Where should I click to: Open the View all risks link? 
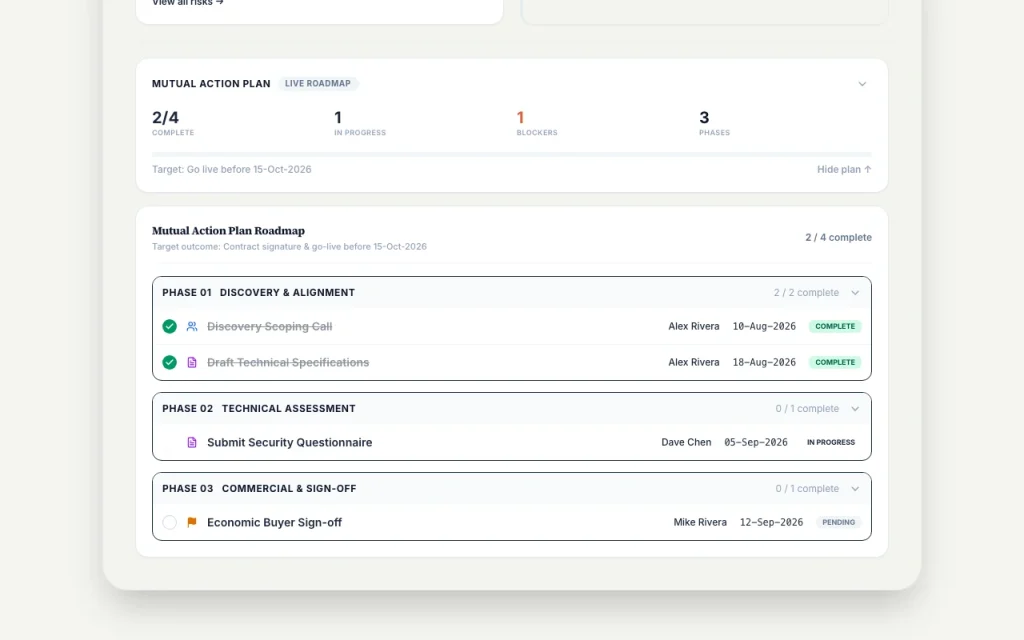(x=188, y=3)
